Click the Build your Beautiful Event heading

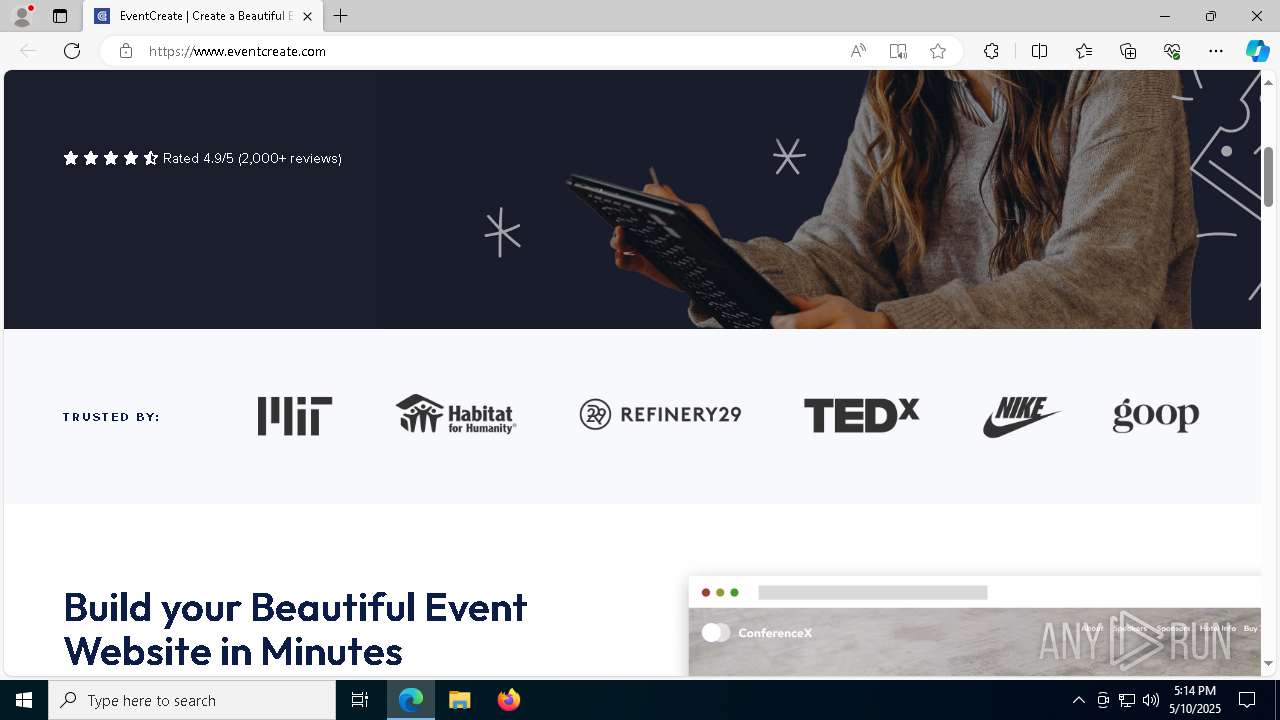[x=295, y=629]
